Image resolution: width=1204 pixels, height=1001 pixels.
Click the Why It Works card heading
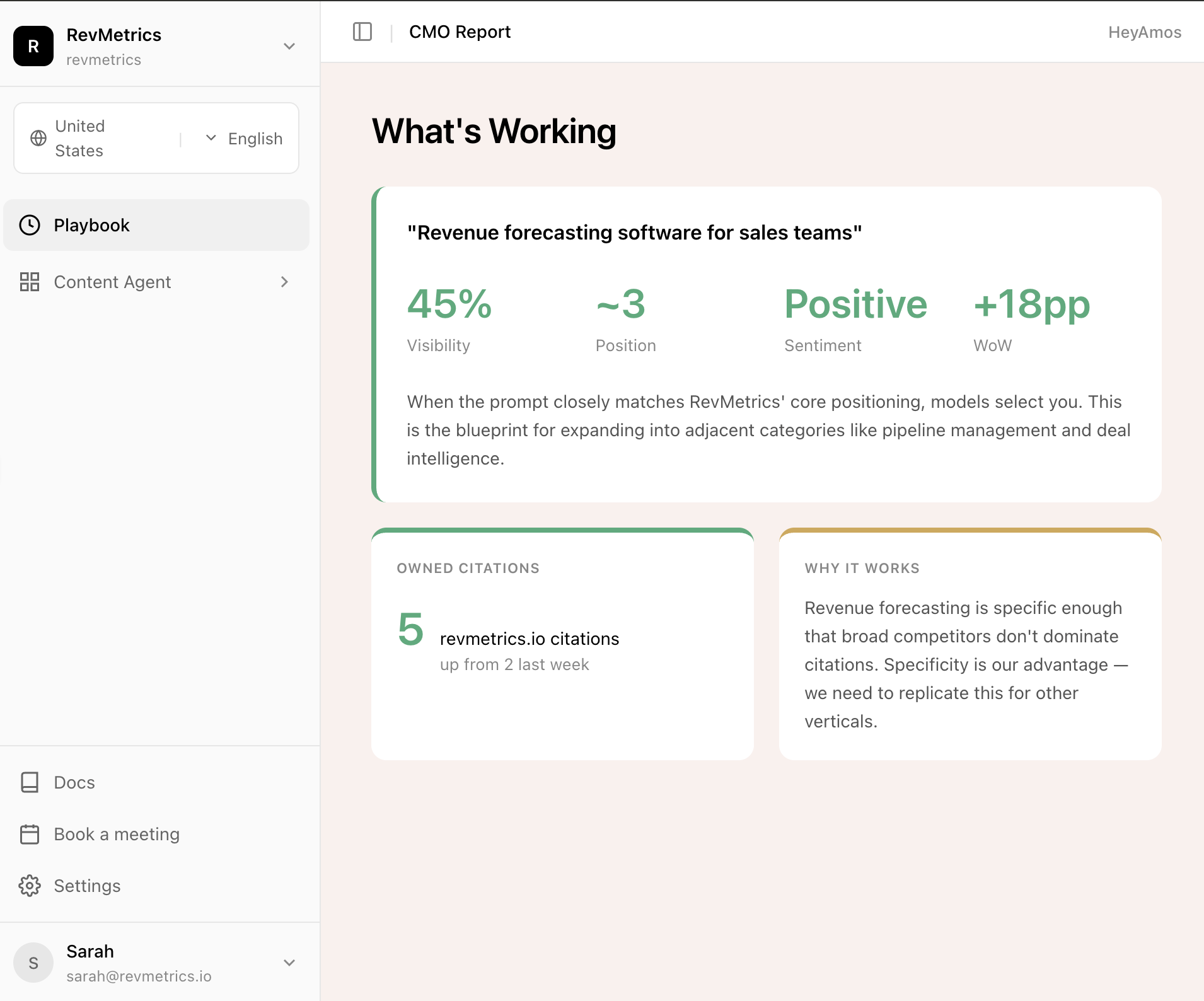tap(862, 568)
